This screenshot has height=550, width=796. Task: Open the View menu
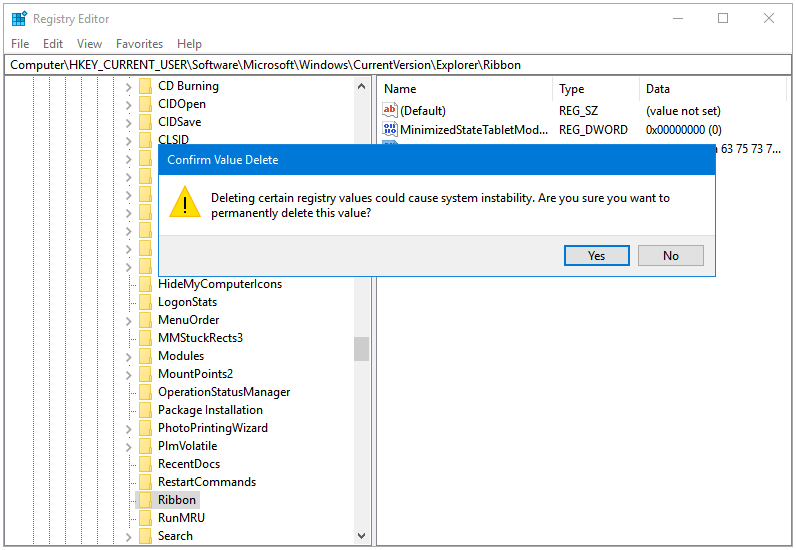click(x=89, y=44)
